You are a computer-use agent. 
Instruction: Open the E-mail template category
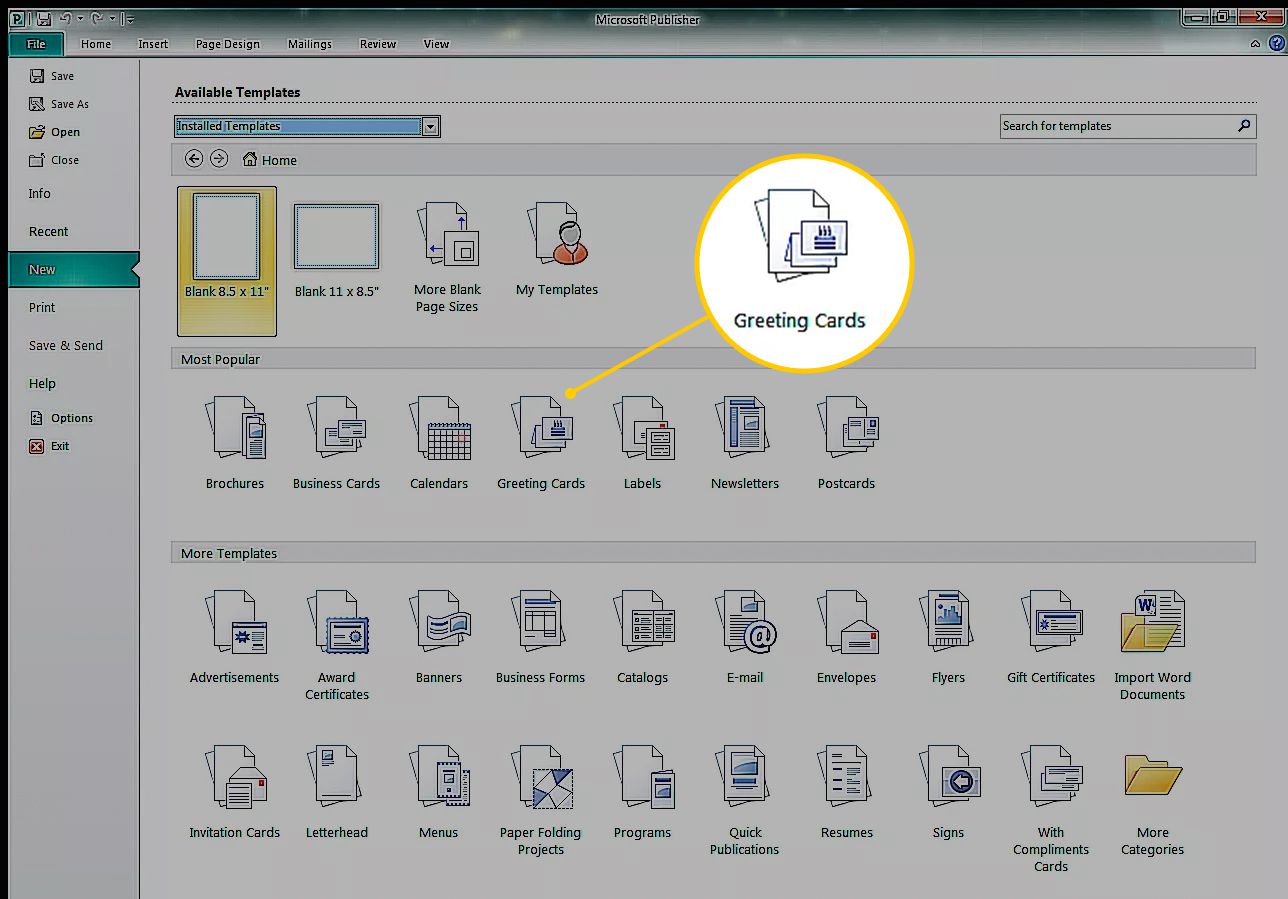(x=745, y=636)
